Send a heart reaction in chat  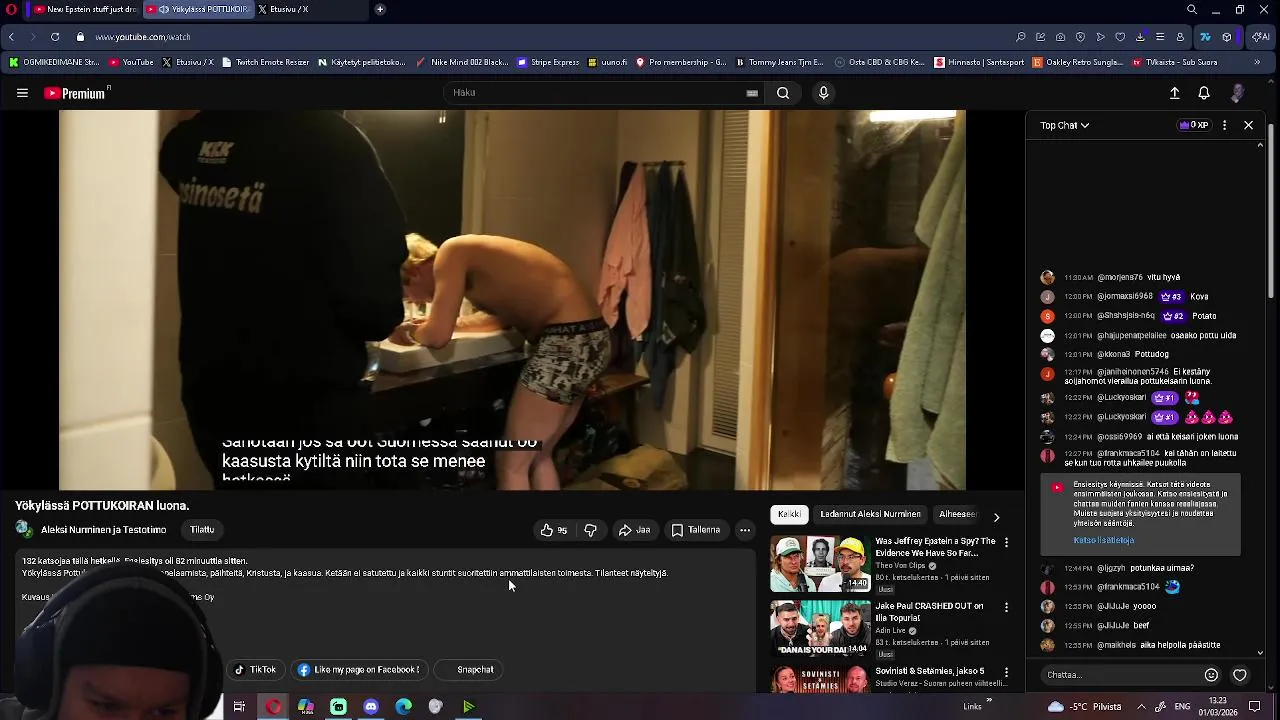1240,675
